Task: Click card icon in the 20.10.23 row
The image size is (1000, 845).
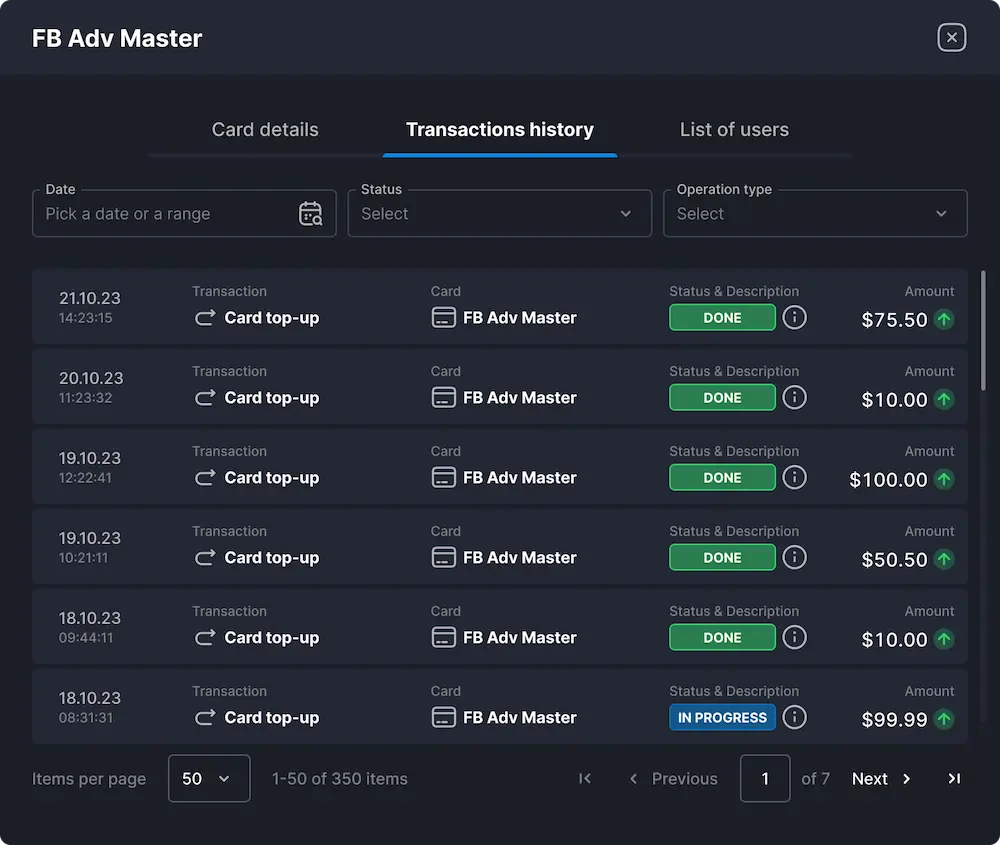Action: point(443,398)
